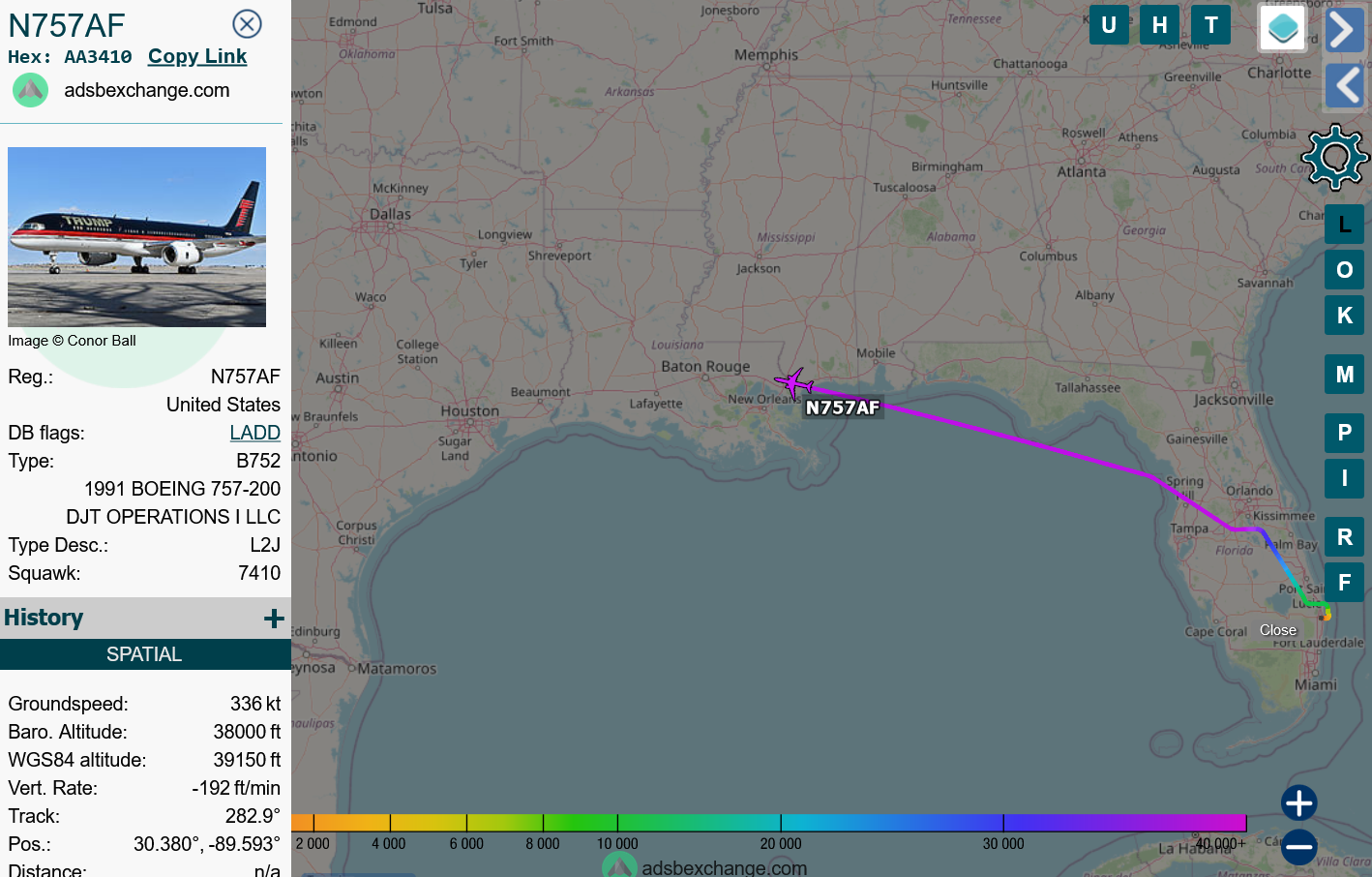1372x877 pixels.
Task: Toggle the H map button
Action: pyautogui.click(x=1159, y=25)
